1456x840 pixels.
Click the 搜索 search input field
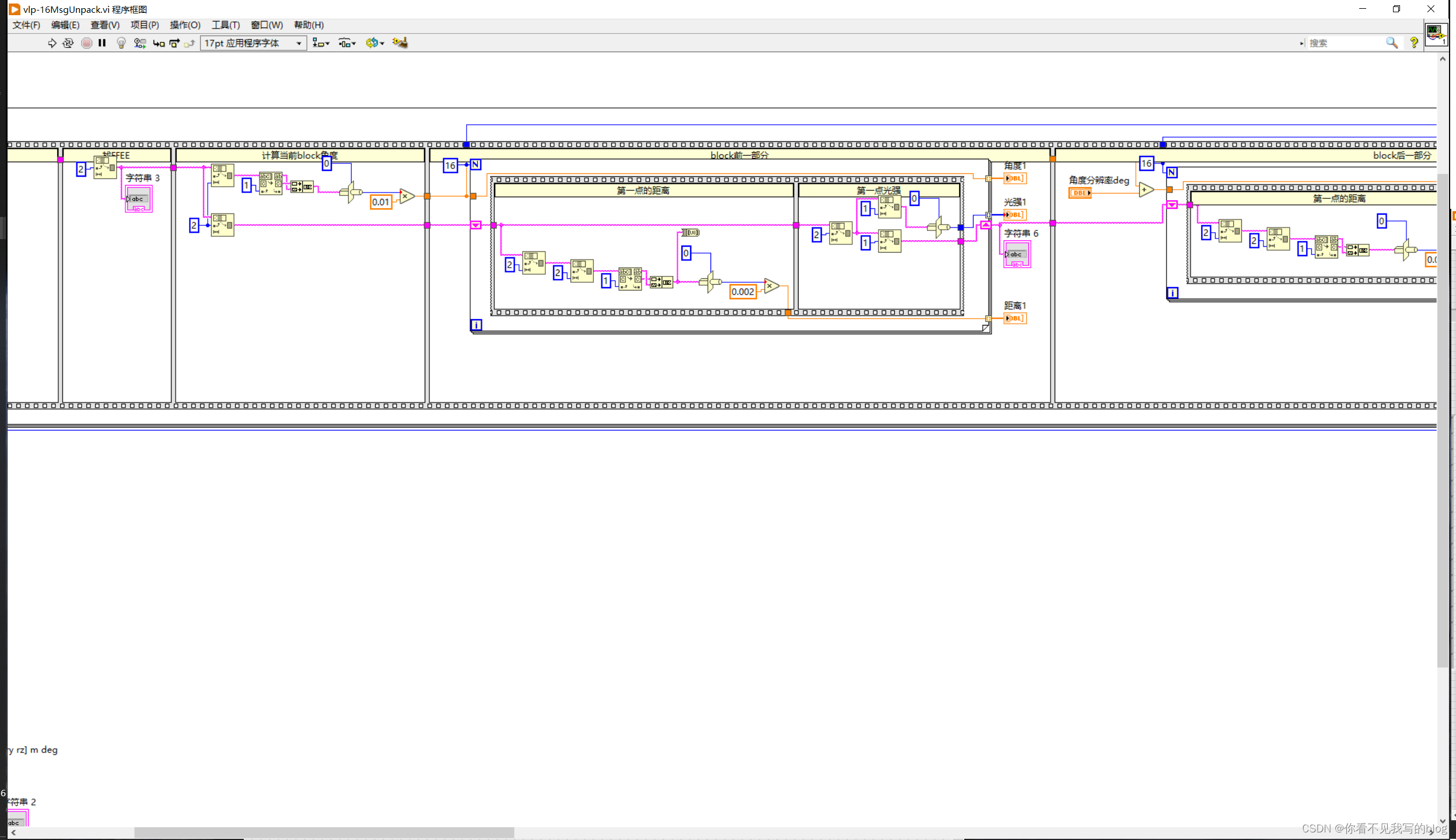(1343, 43)
